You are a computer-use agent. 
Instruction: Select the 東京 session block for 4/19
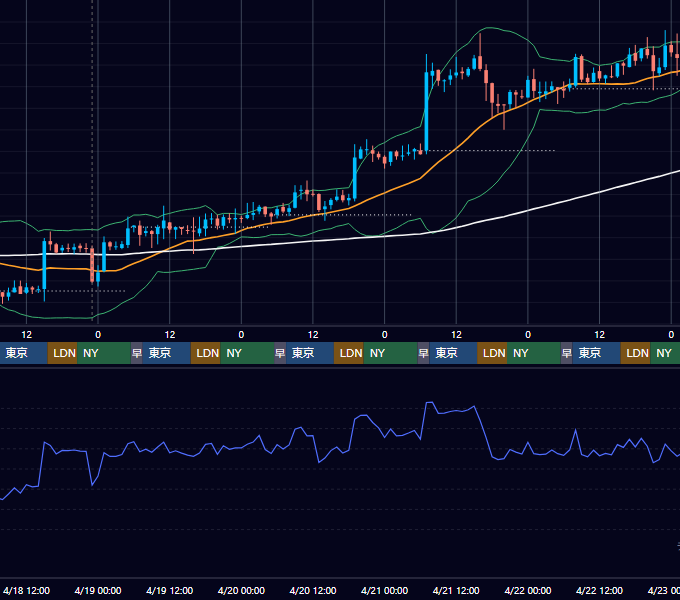[167, 353]
